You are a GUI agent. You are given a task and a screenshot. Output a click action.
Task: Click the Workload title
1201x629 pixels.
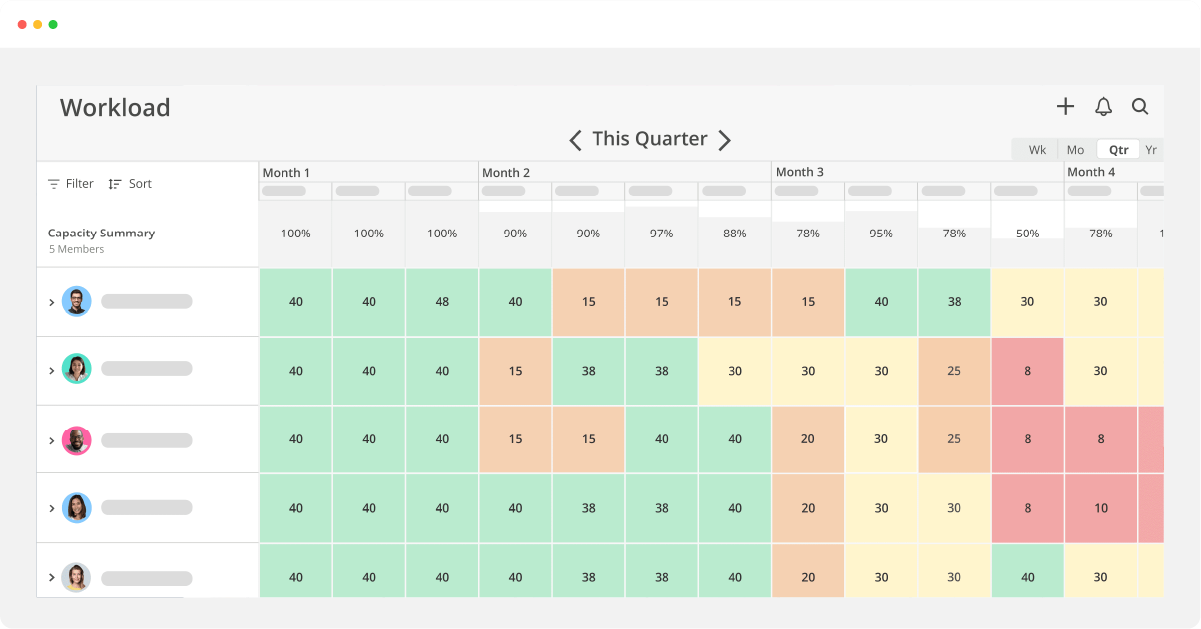coord(115,107)
